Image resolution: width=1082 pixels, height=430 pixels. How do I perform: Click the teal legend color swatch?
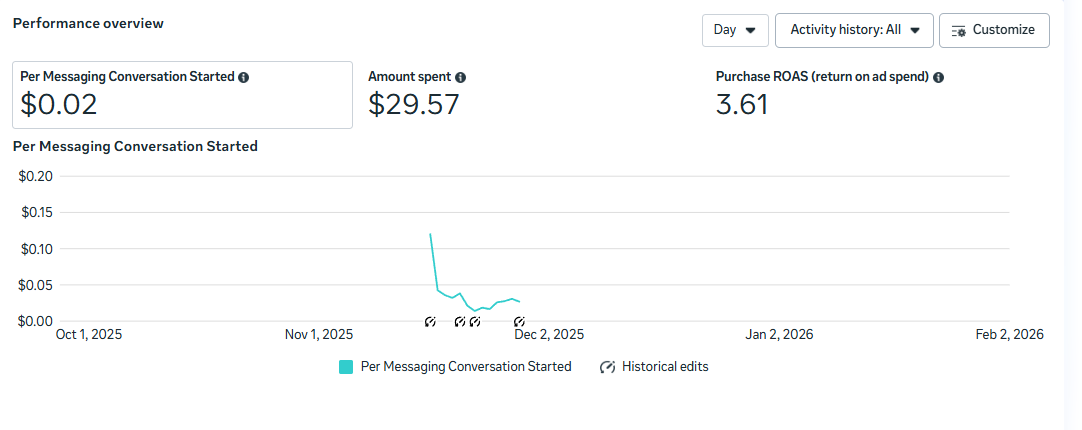pos(346,367)
